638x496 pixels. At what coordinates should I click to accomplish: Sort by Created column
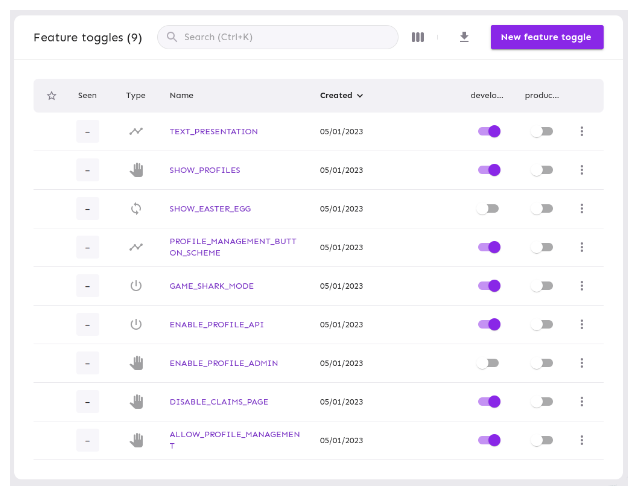(341, 95)
